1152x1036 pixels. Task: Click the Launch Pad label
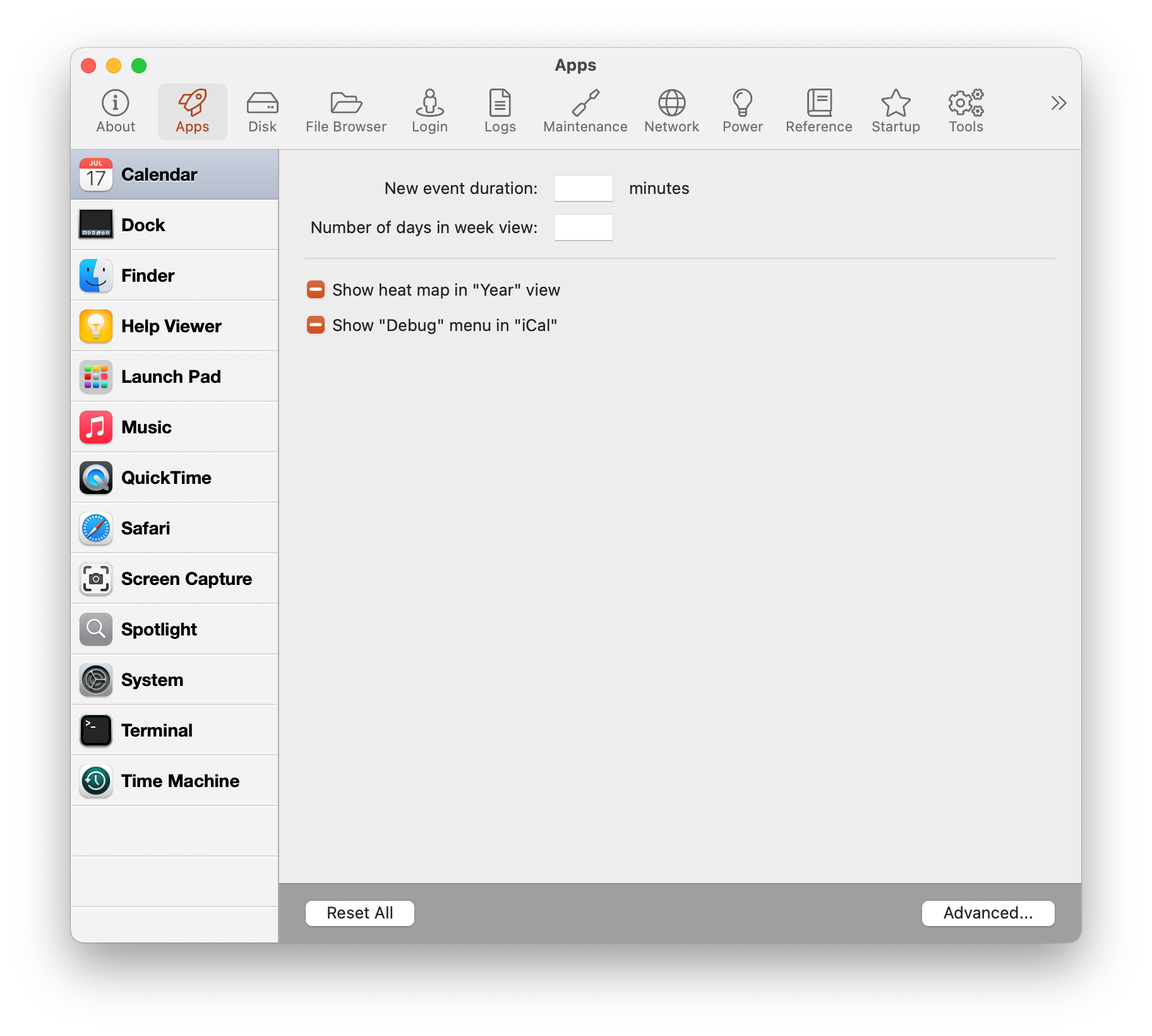pos(171,376)
